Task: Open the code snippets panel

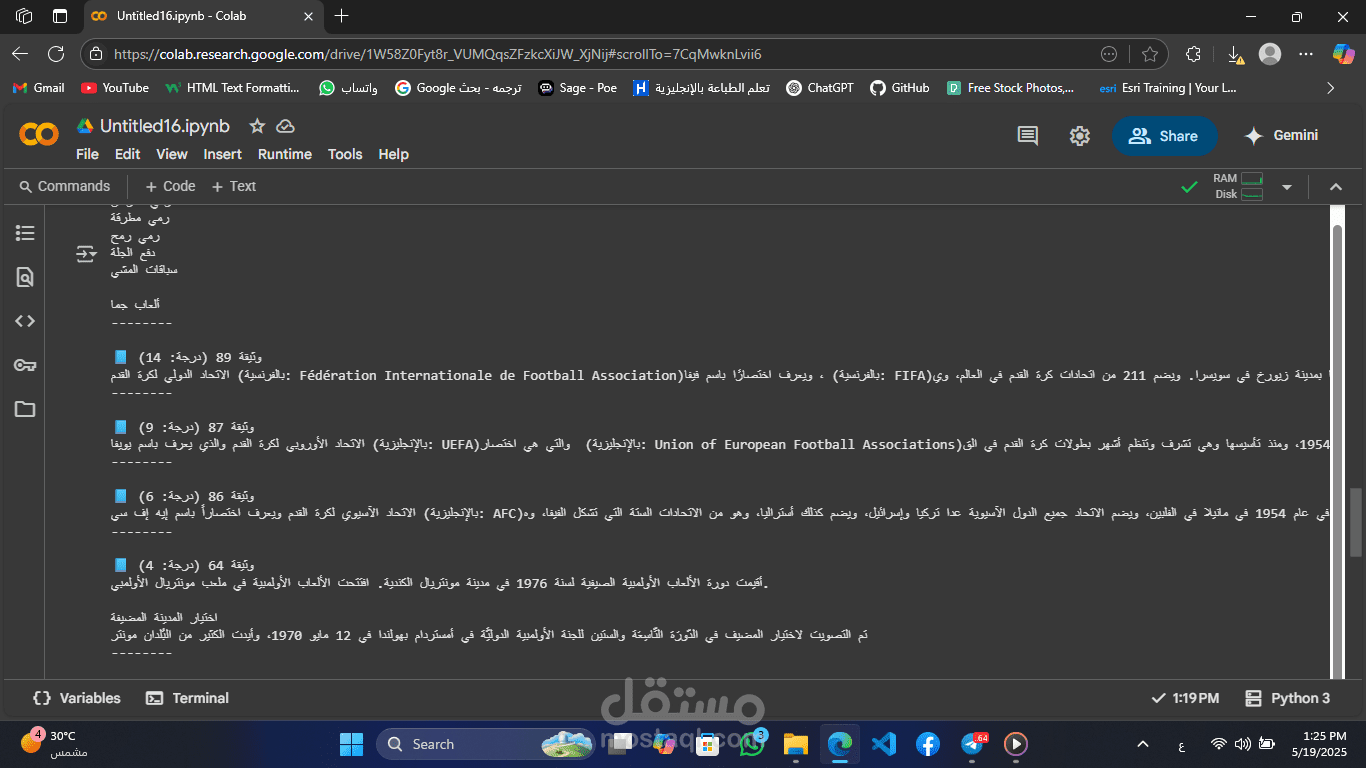Action: tap(25, 321)
